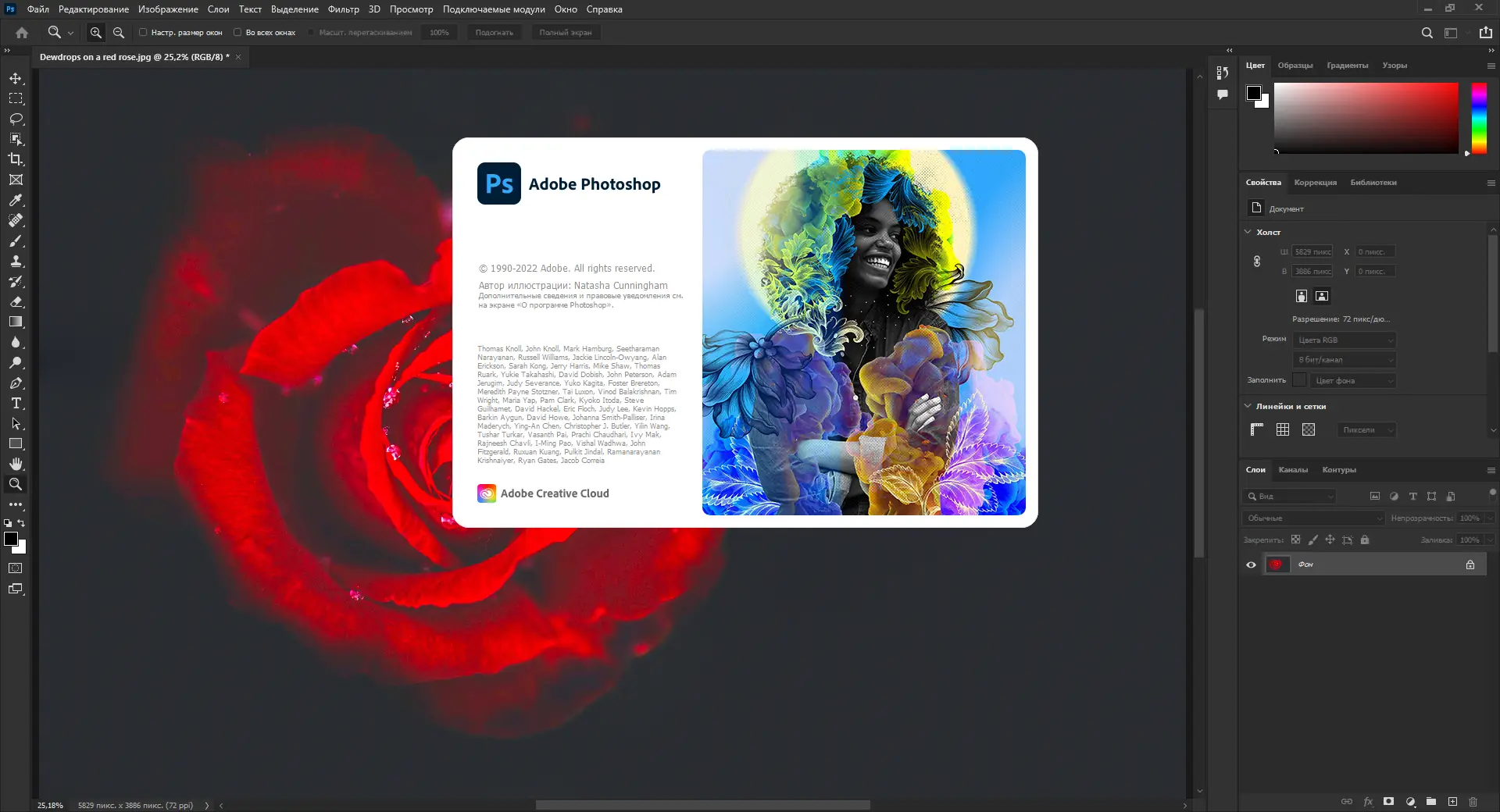Collapse the Холст section
The image size is (1500, 812).
[1247, 232]
